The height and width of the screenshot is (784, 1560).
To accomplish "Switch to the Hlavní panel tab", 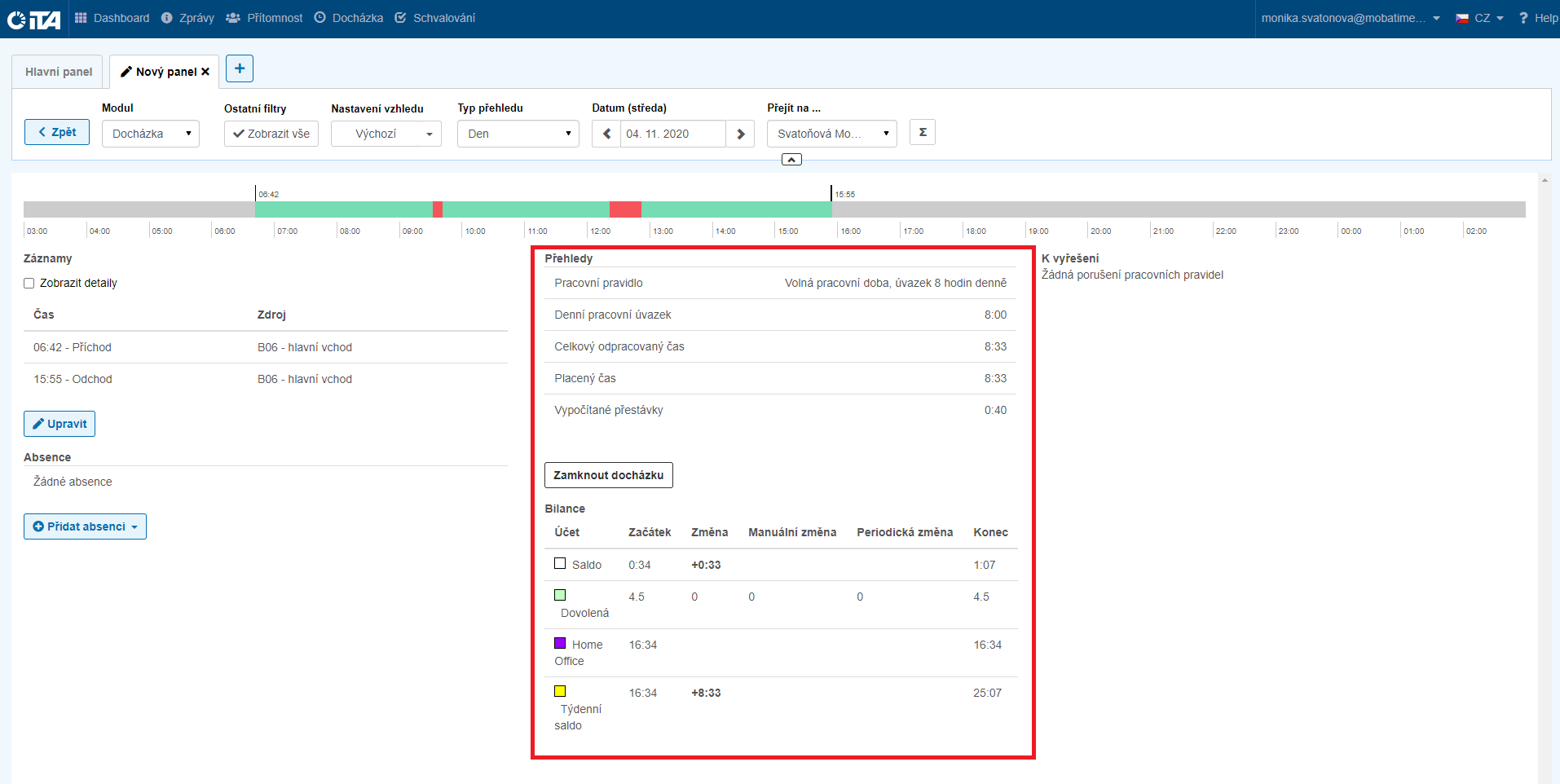I will [58, 72].
